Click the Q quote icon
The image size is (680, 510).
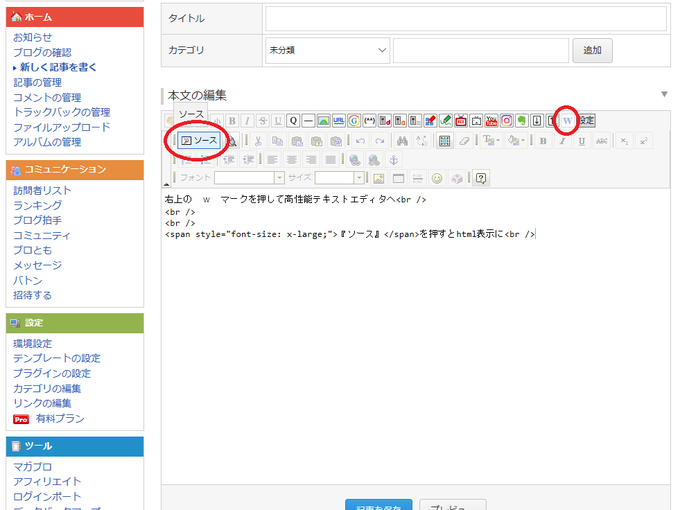[293, 121]
